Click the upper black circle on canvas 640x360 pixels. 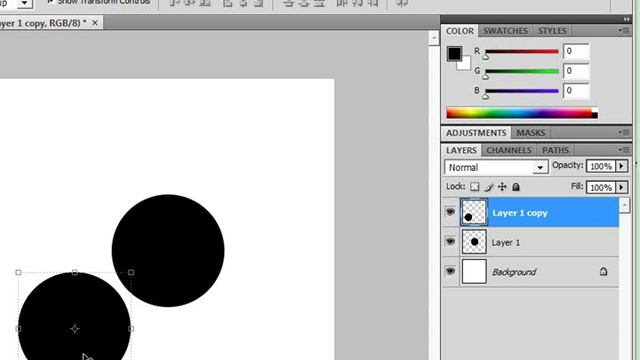pyautogui.click(x=168, y=250)
